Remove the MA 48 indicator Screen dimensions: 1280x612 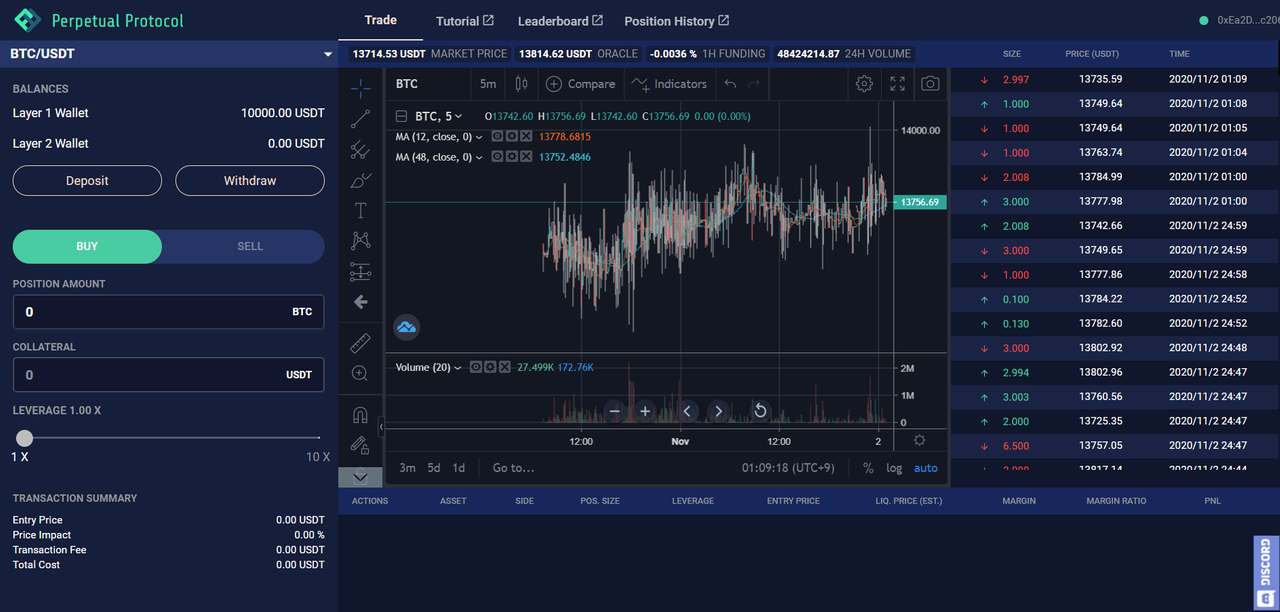(526, 157)
